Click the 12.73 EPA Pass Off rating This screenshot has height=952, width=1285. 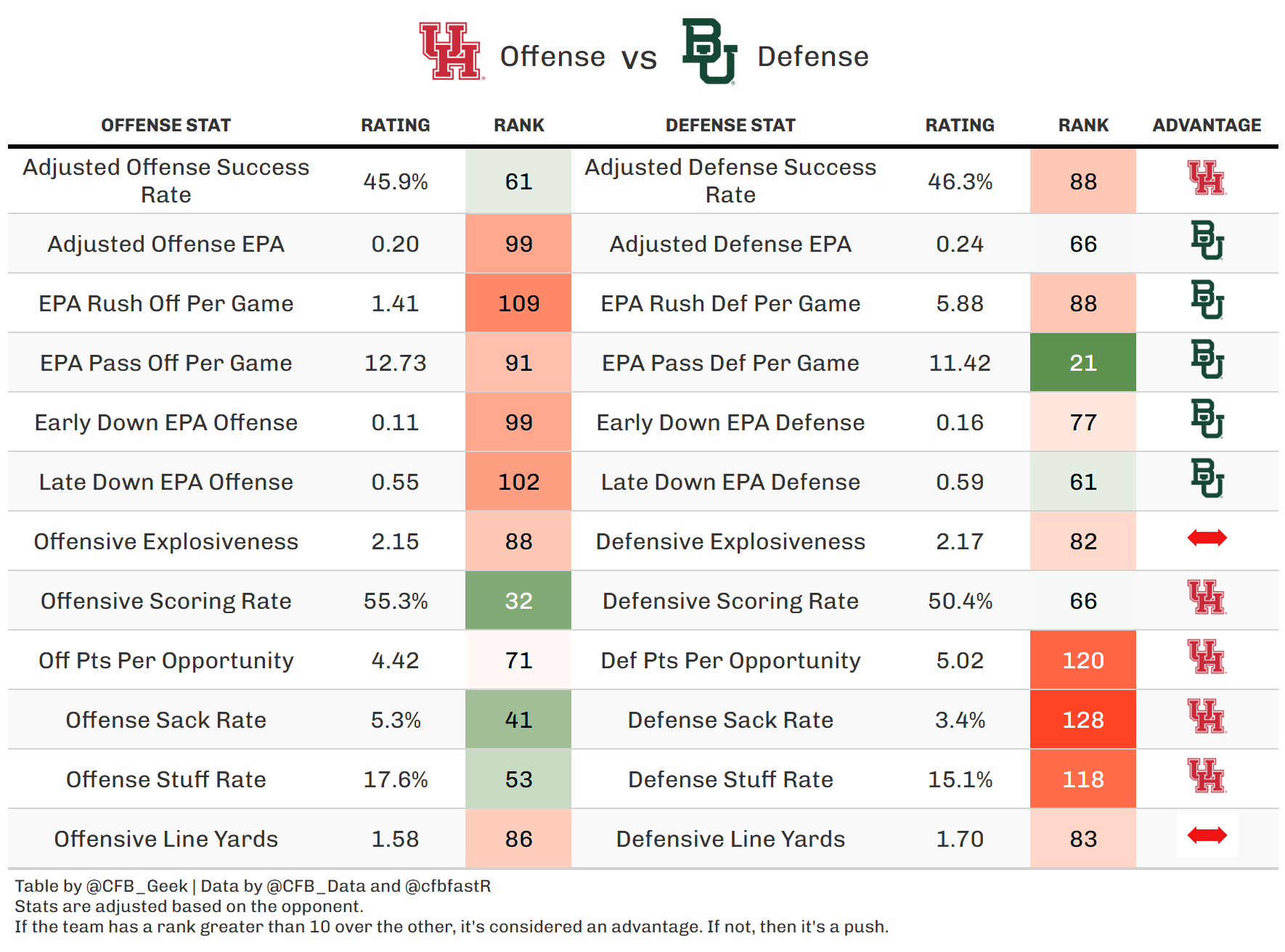point(395,363)
